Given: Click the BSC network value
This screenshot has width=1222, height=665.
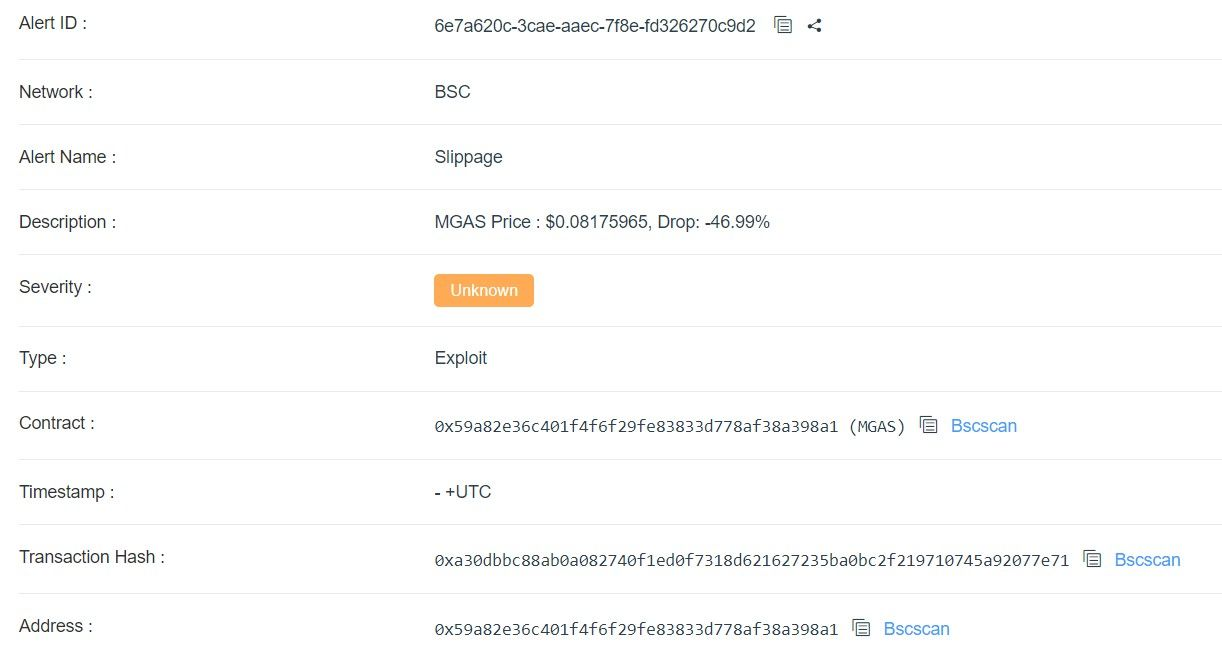Looking at the screenshot, I should tap(453, 92).
